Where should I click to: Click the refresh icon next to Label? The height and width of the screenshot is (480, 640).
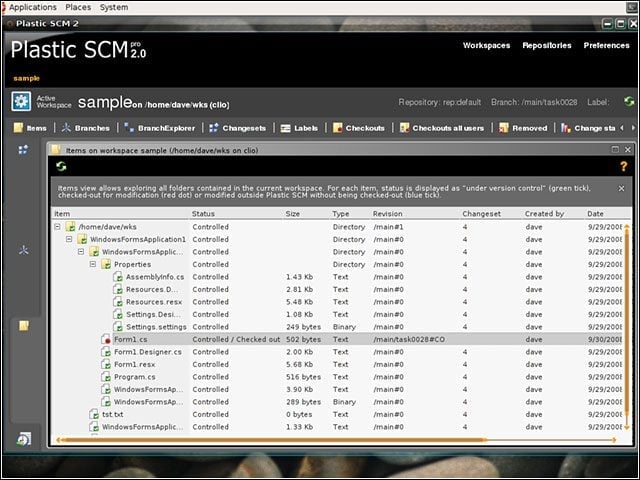[629, 102]
